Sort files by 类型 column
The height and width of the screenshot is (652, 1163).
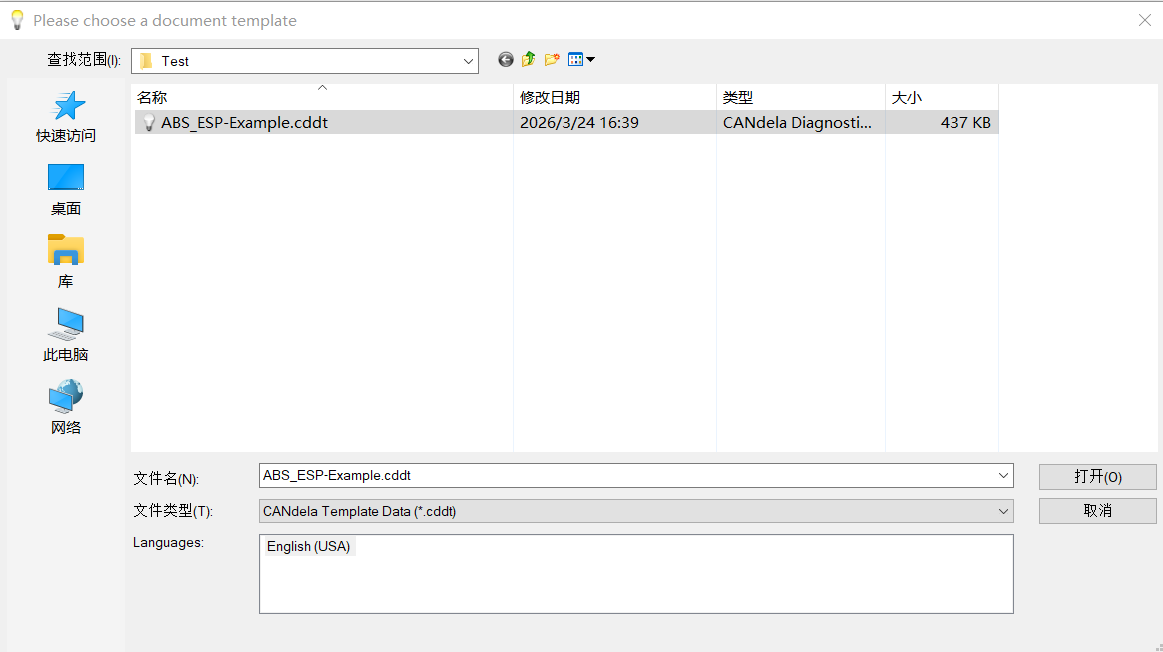point(801,97)
